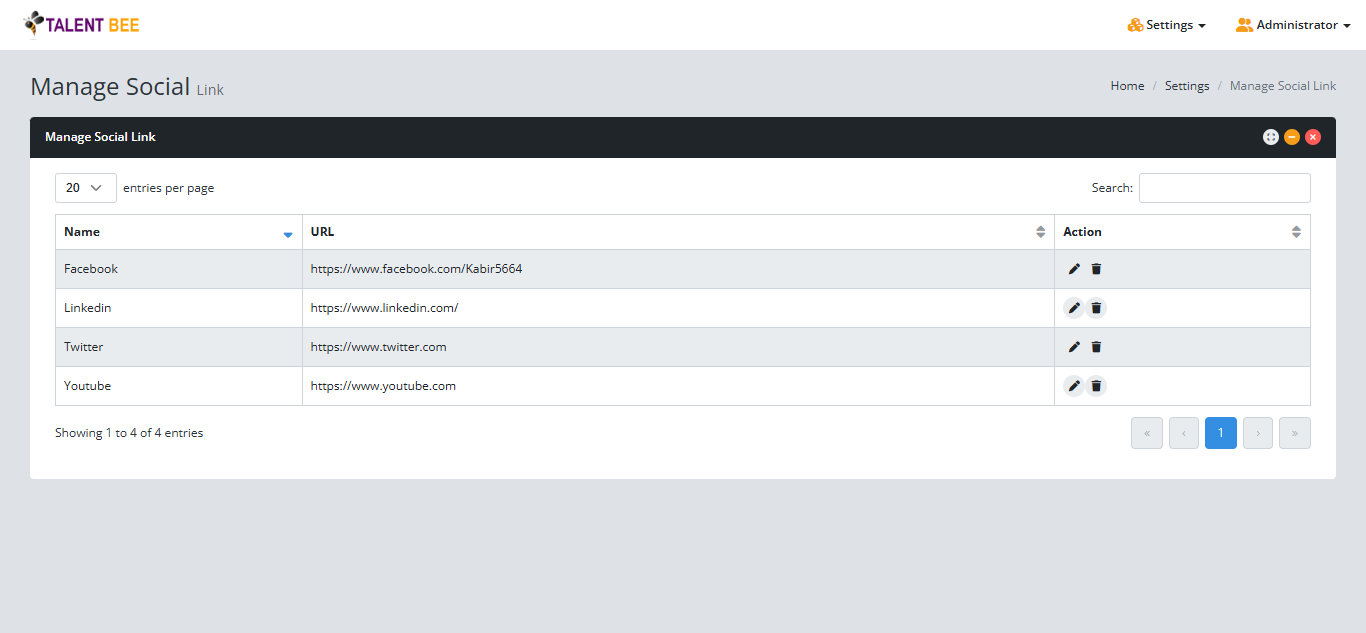This screenshot has height=633, width=1366.
Task: Open the entries per page selector
Action: [85, 187]
